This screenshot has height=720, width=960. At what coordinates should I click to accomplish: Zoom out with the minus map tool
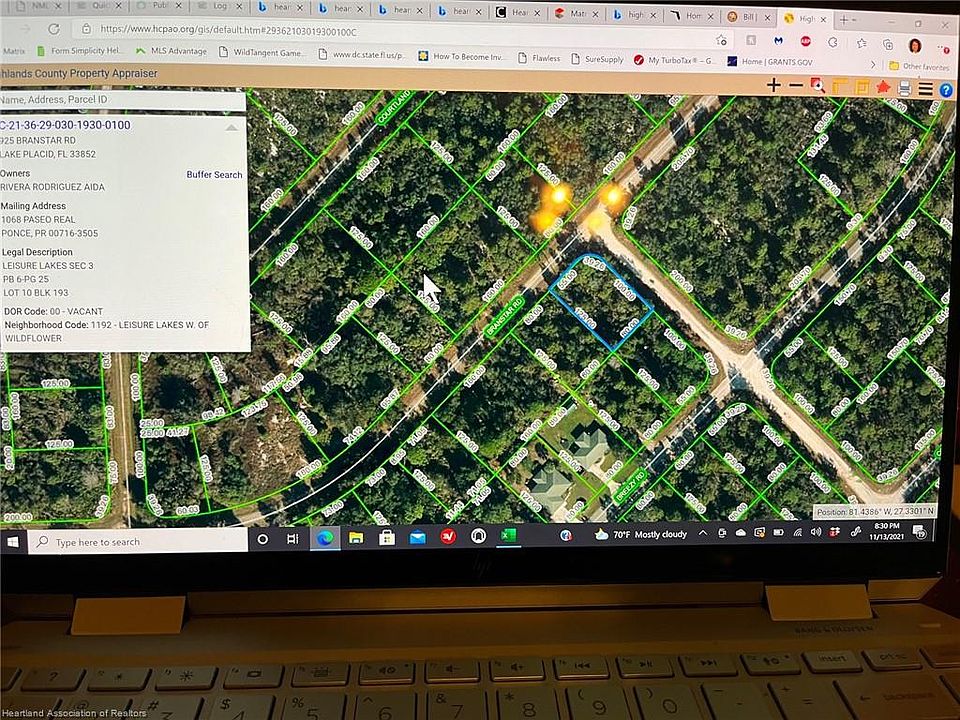[x=795, y=86]
